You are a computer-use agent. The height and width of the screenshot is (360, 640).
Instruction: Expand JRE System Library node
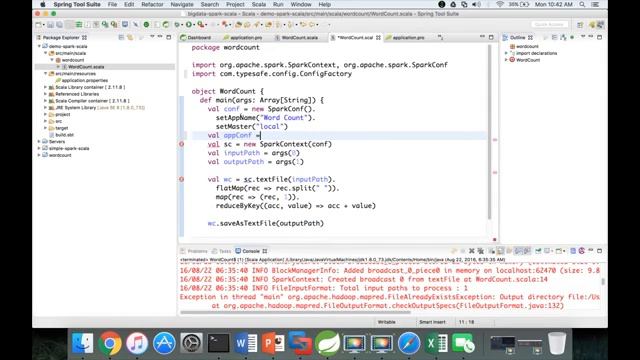[45, 107]
